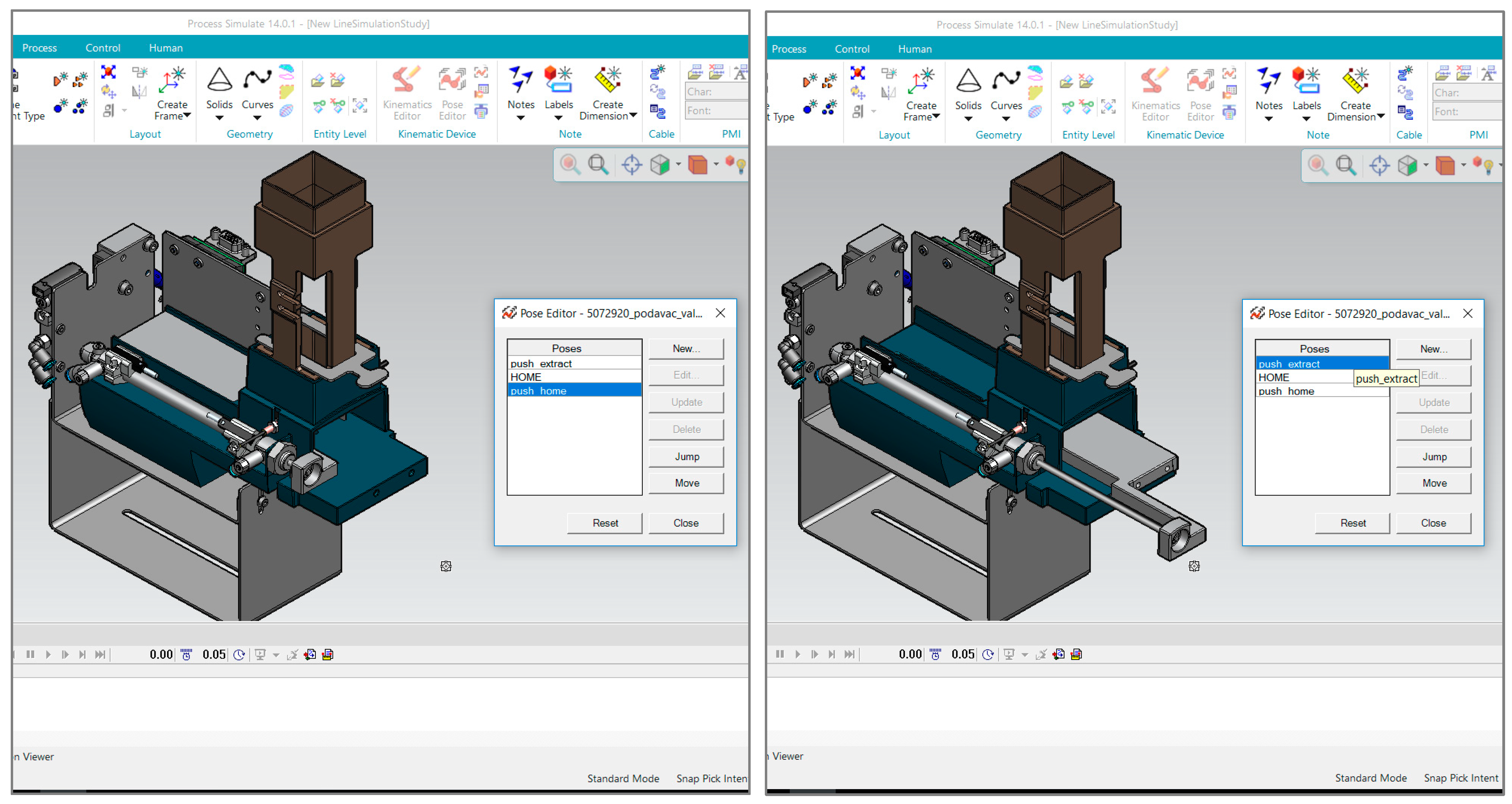Screen dimensions: 1512x804
Task: Open the Control ribbon tab in left window
Action: tap(103, 47)
